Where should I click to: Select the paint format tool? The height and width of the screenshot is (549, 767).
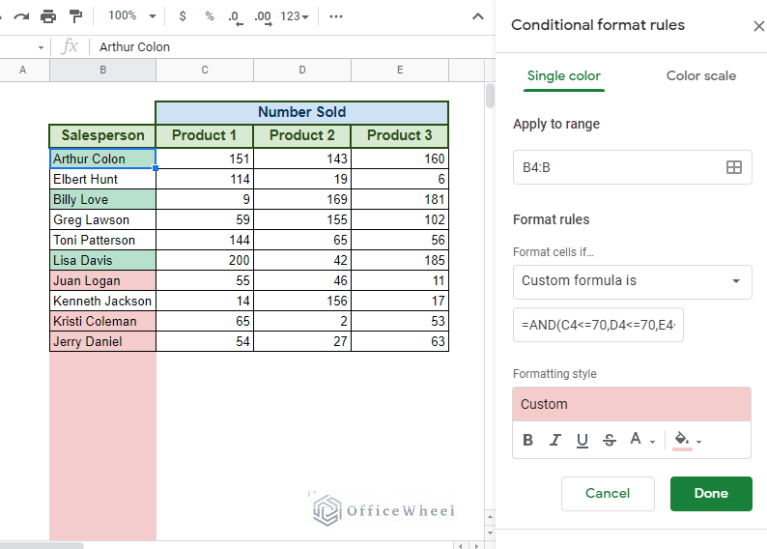pos(75,16)
